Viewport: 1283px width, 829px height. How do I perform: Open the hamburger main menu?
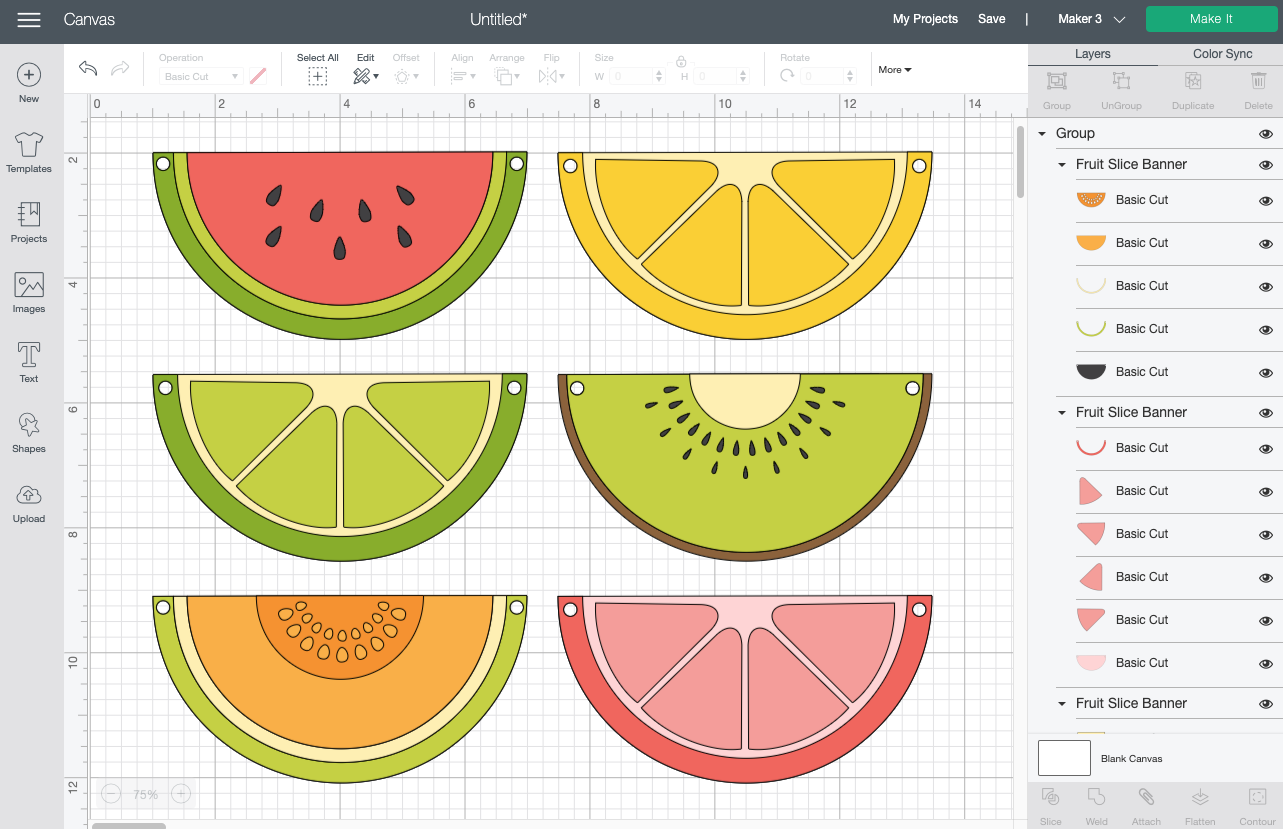[29, 20]
